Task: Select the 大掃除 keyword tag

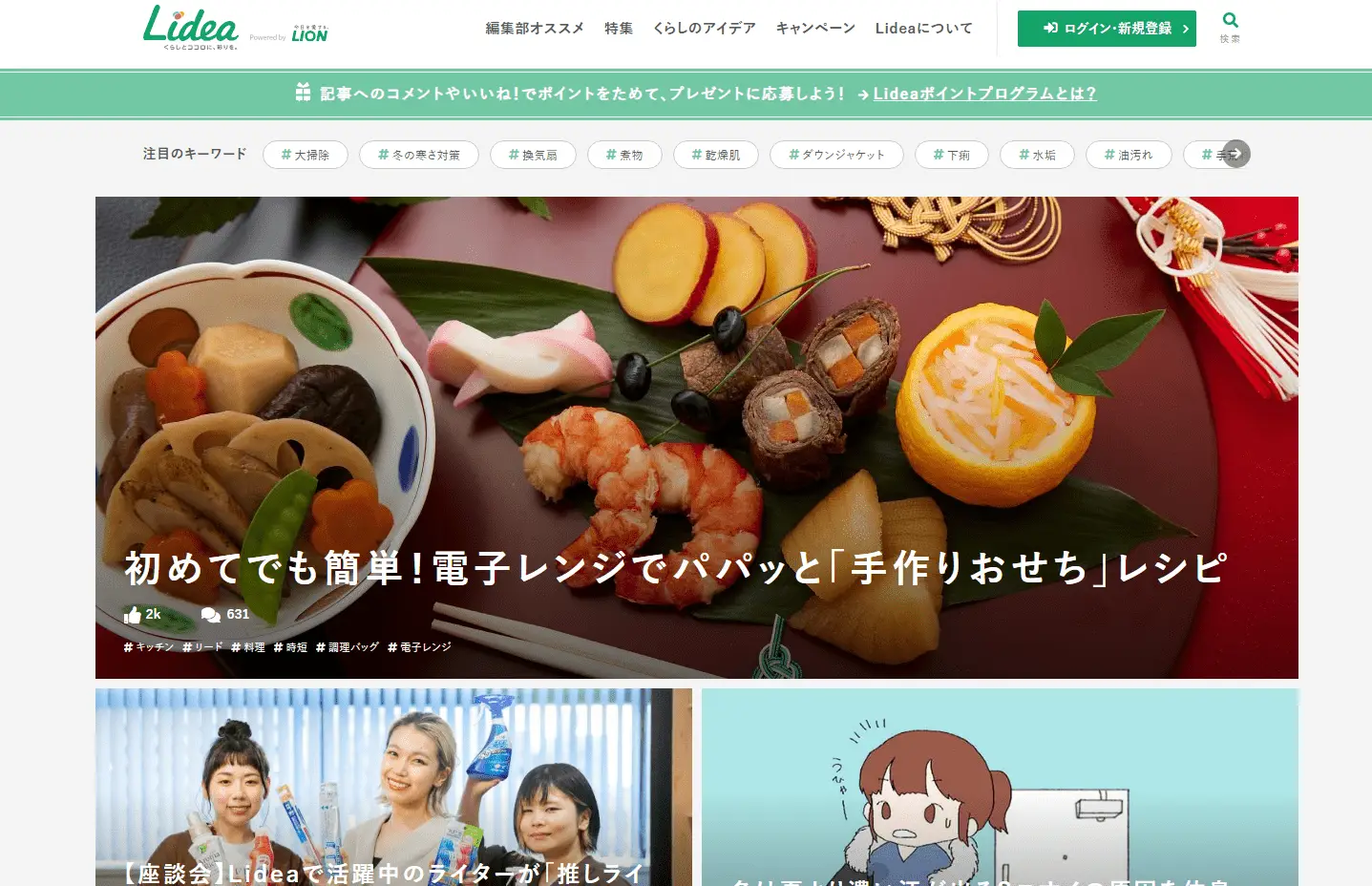Action: (x=305, y=155)
